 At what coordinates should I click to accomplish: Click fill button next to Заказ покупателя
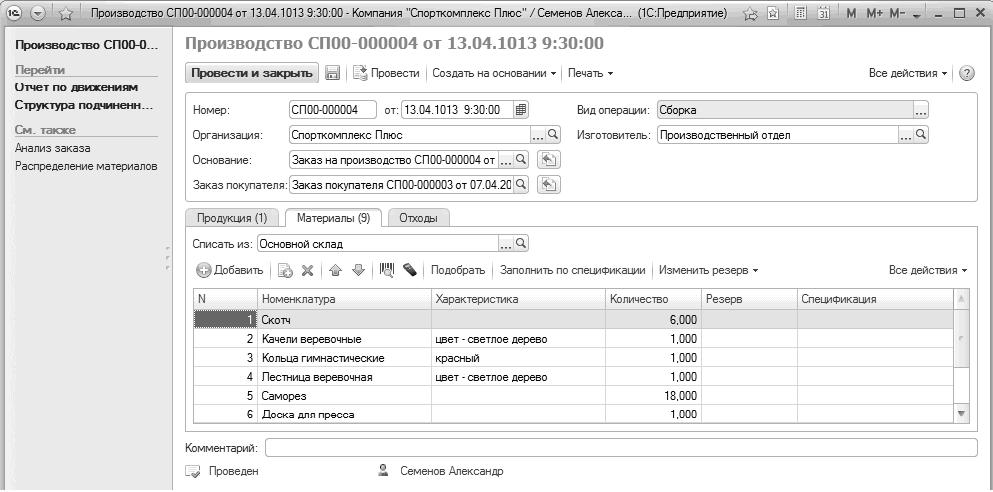coord(548,185)
